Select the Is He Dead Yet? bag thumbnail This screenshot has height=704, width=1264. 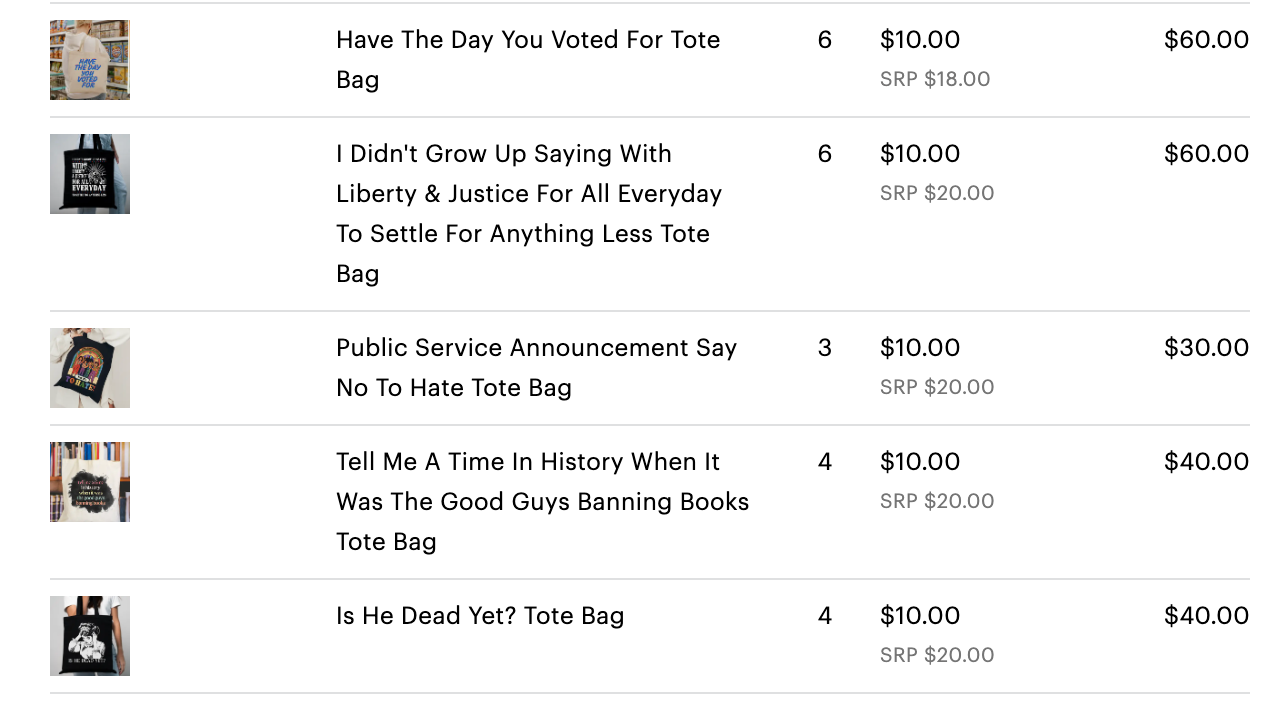[90, 636]
